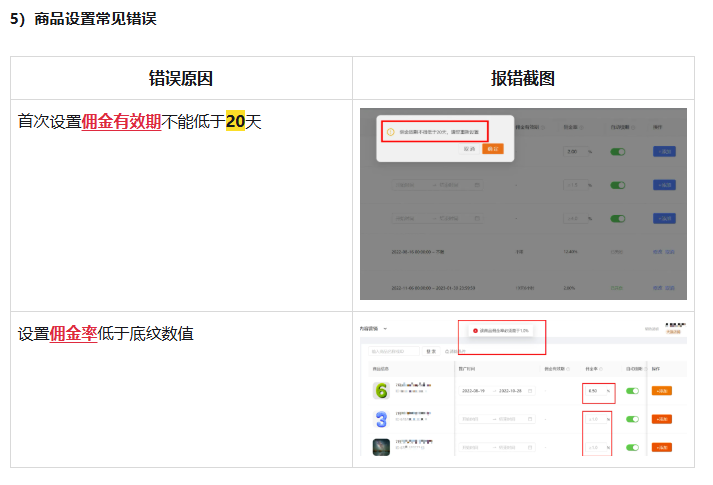Open the date range picker in the number 3 row

coord(496,419)
